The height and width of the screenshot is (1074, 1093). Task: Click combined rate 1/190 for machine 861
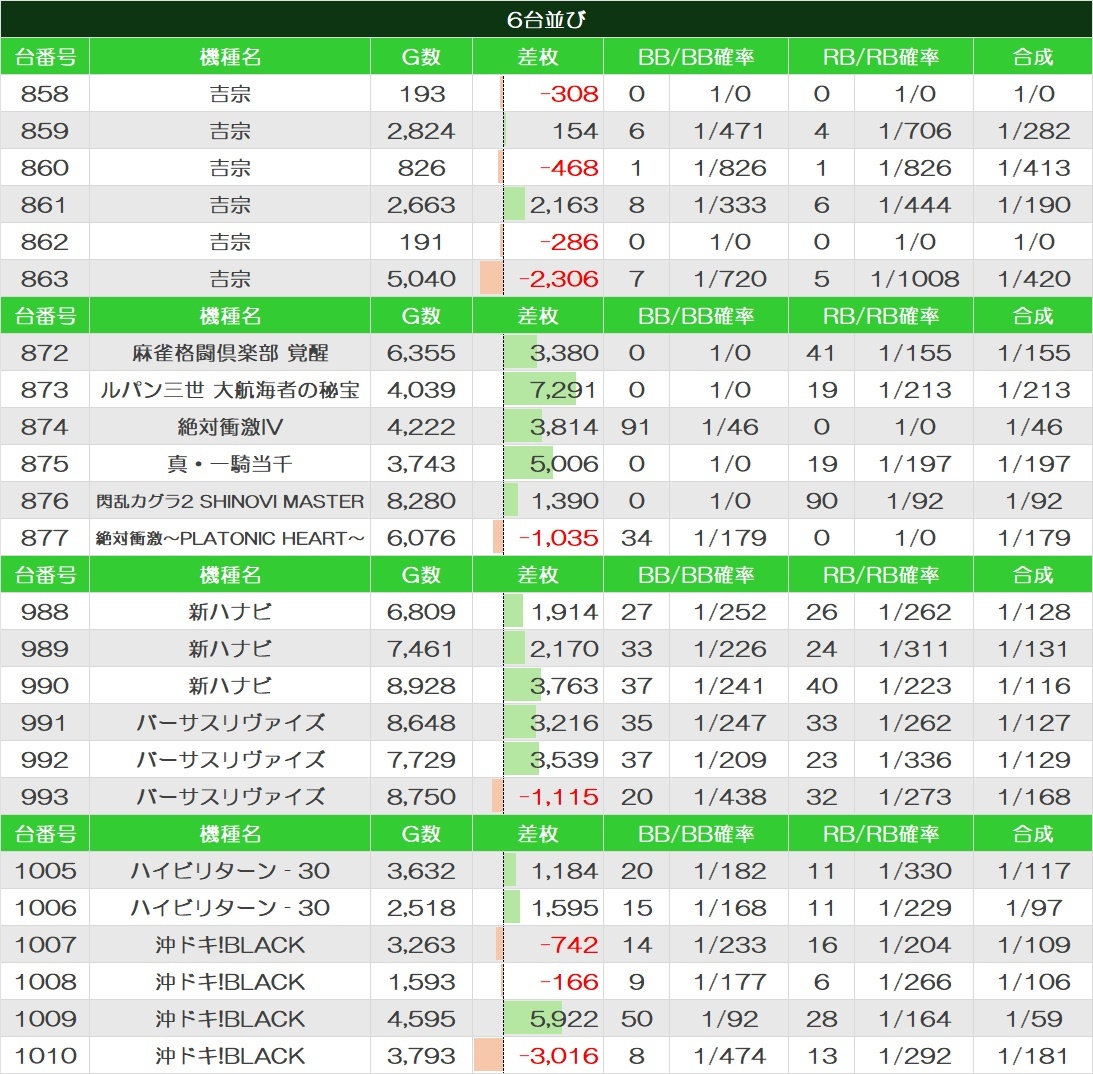[1033, 205]
